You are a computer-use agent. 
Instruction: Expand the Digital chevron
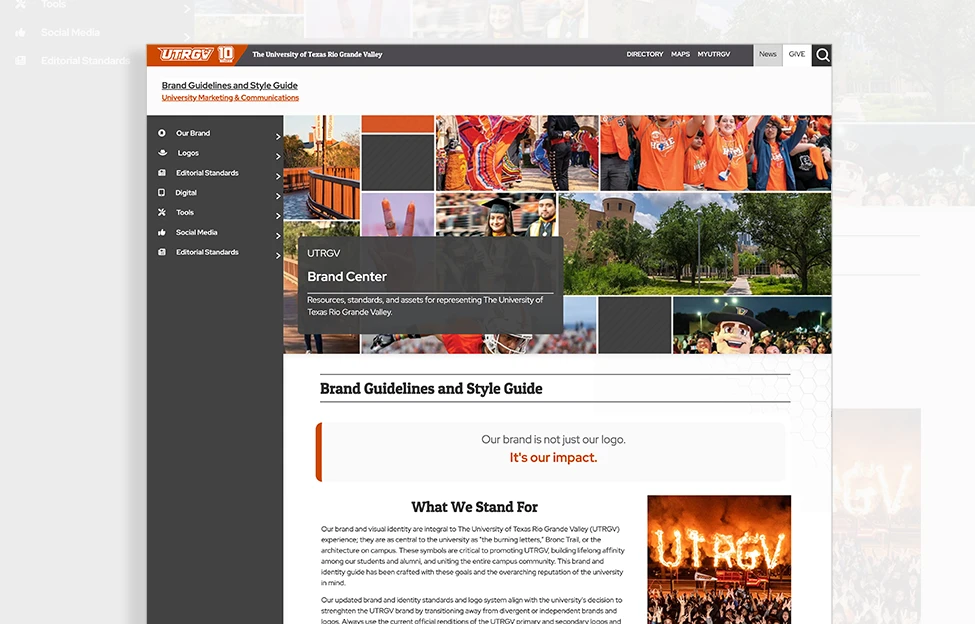[x=278, y=196]
